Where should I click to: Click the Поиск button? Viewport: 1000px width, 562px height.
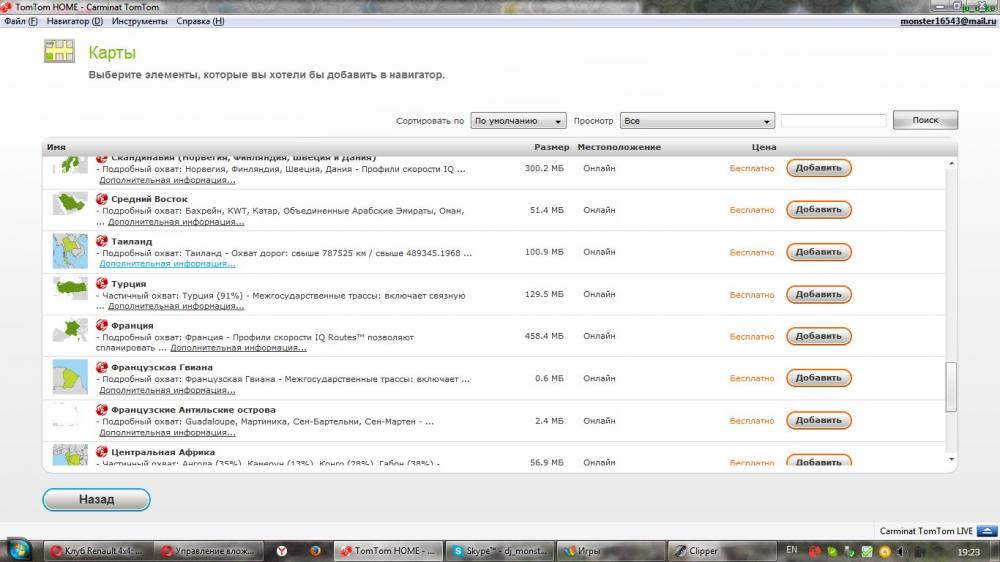coord(925,120)
